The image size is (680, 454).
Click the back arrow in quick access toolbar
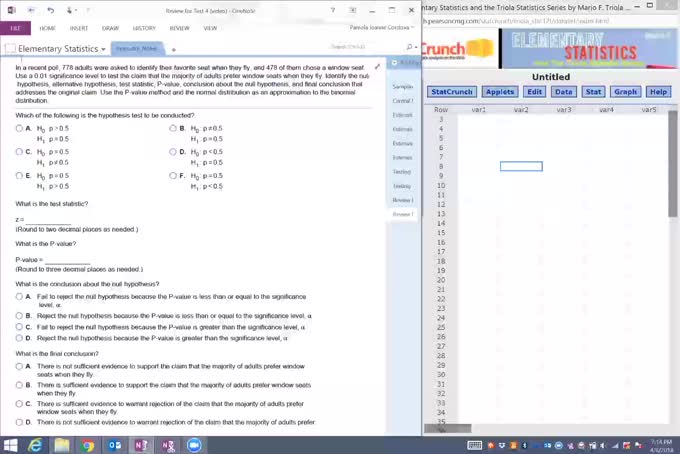click(x=31, y=10)
